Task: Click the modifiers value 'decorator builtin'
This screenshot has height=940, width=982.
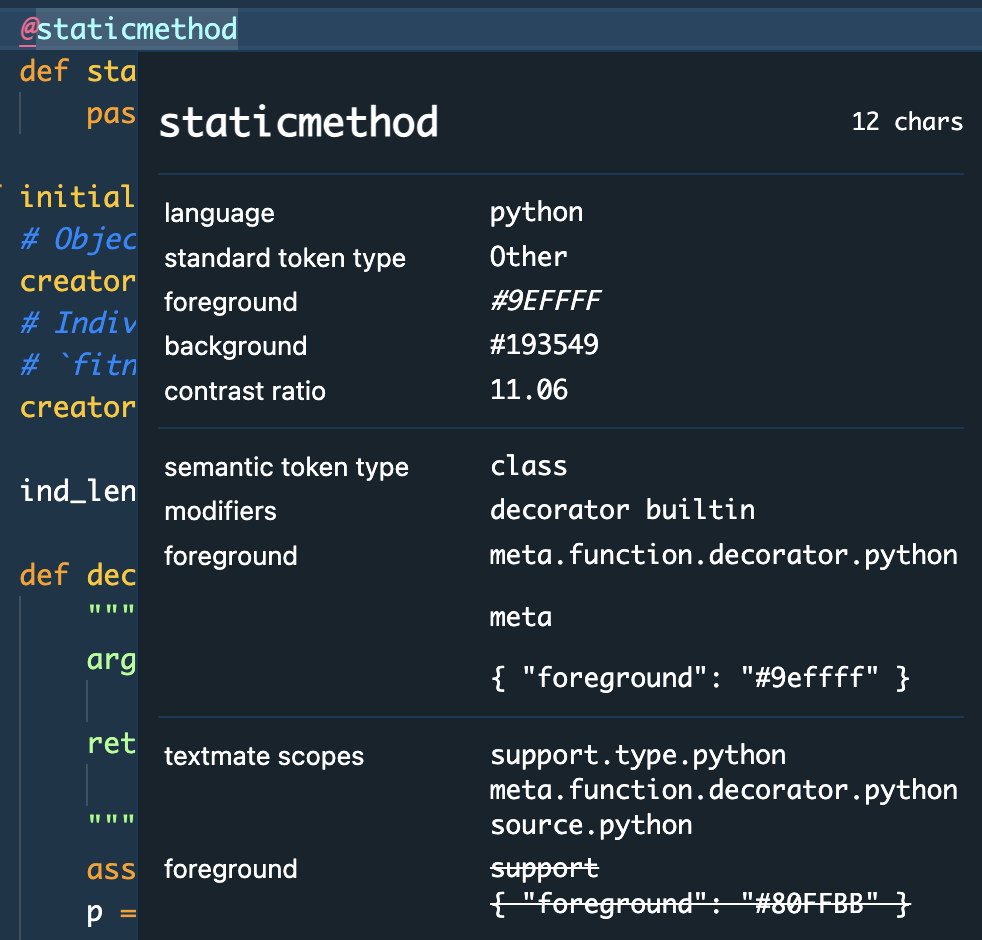Action: tap(623, 510)
